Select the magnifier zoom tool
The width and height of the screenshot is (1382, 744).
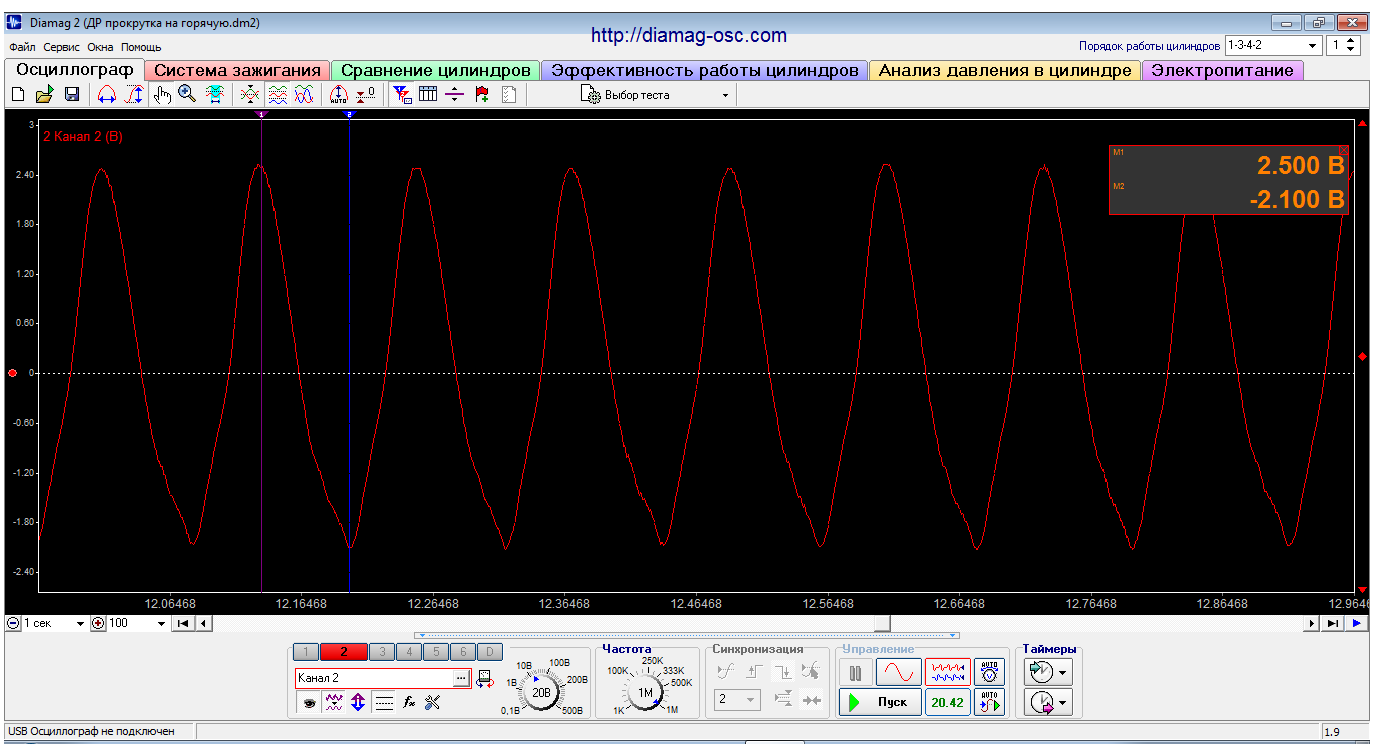point(187,95)
